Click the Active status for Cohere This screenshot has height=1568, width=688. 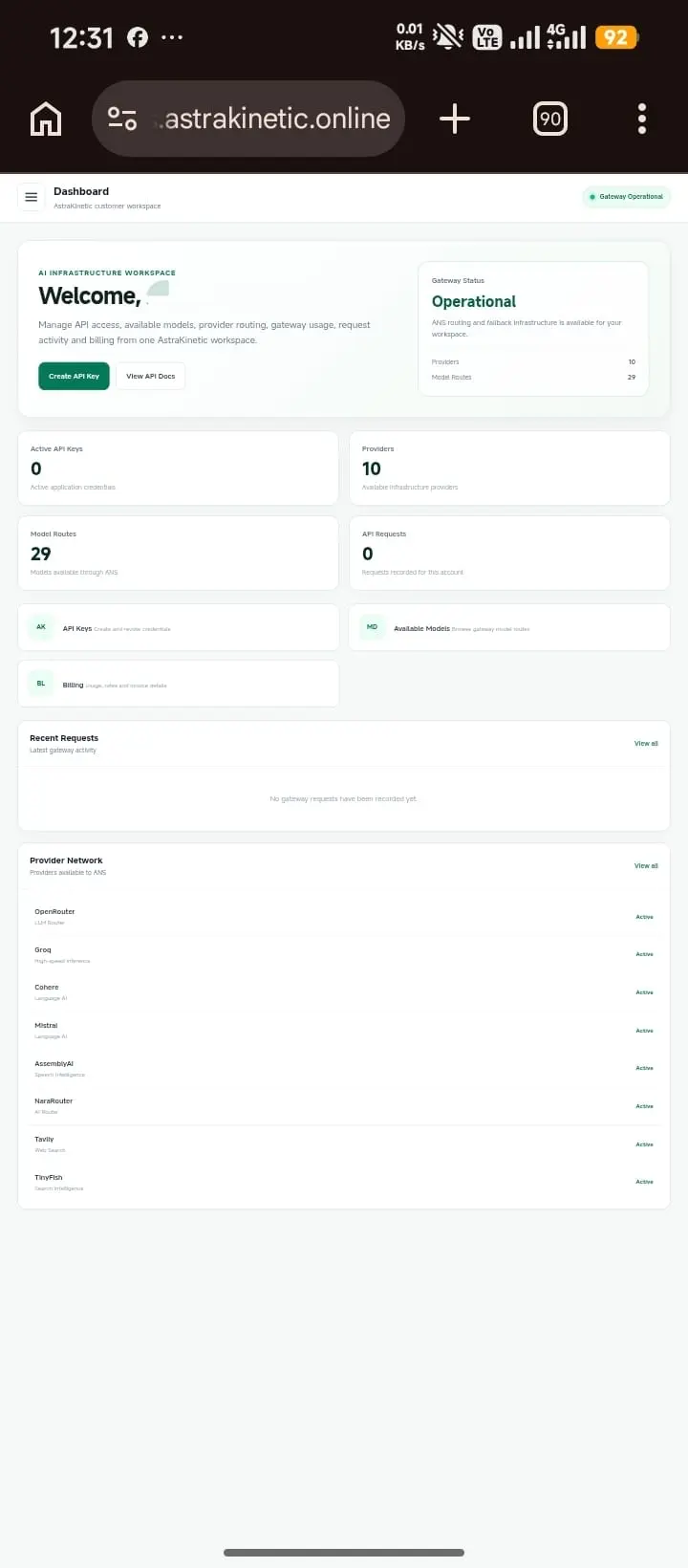[645, 992]
